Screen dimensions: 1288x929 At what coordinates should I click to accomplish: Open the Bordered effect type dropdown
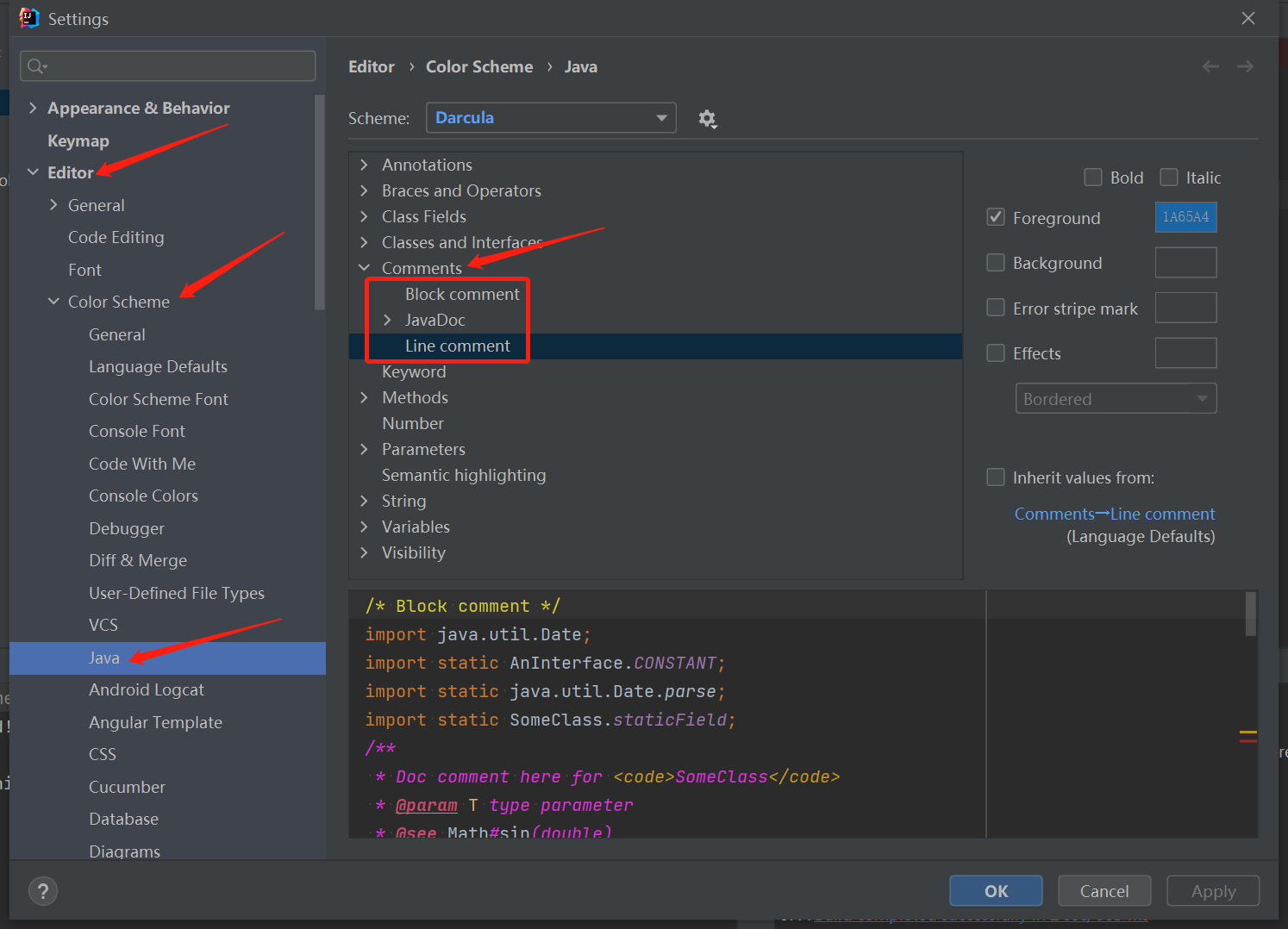1116,398
